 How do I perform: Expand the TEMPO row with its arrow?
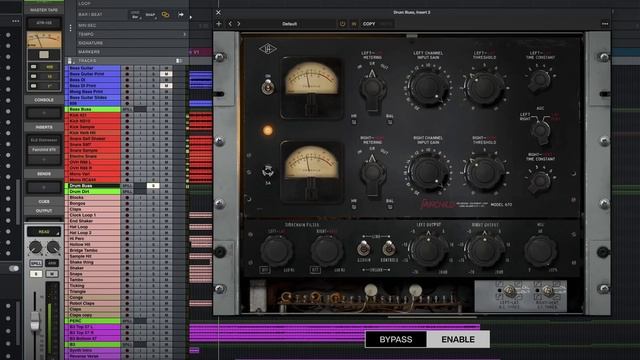tap(184, 34)
